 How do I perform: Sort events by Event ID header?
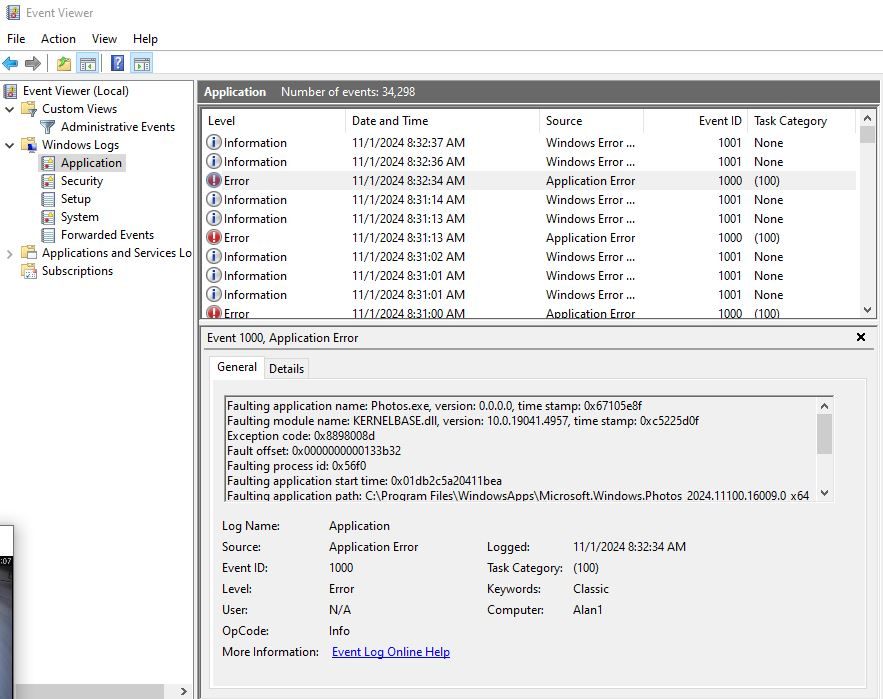[x=695, y=121]
